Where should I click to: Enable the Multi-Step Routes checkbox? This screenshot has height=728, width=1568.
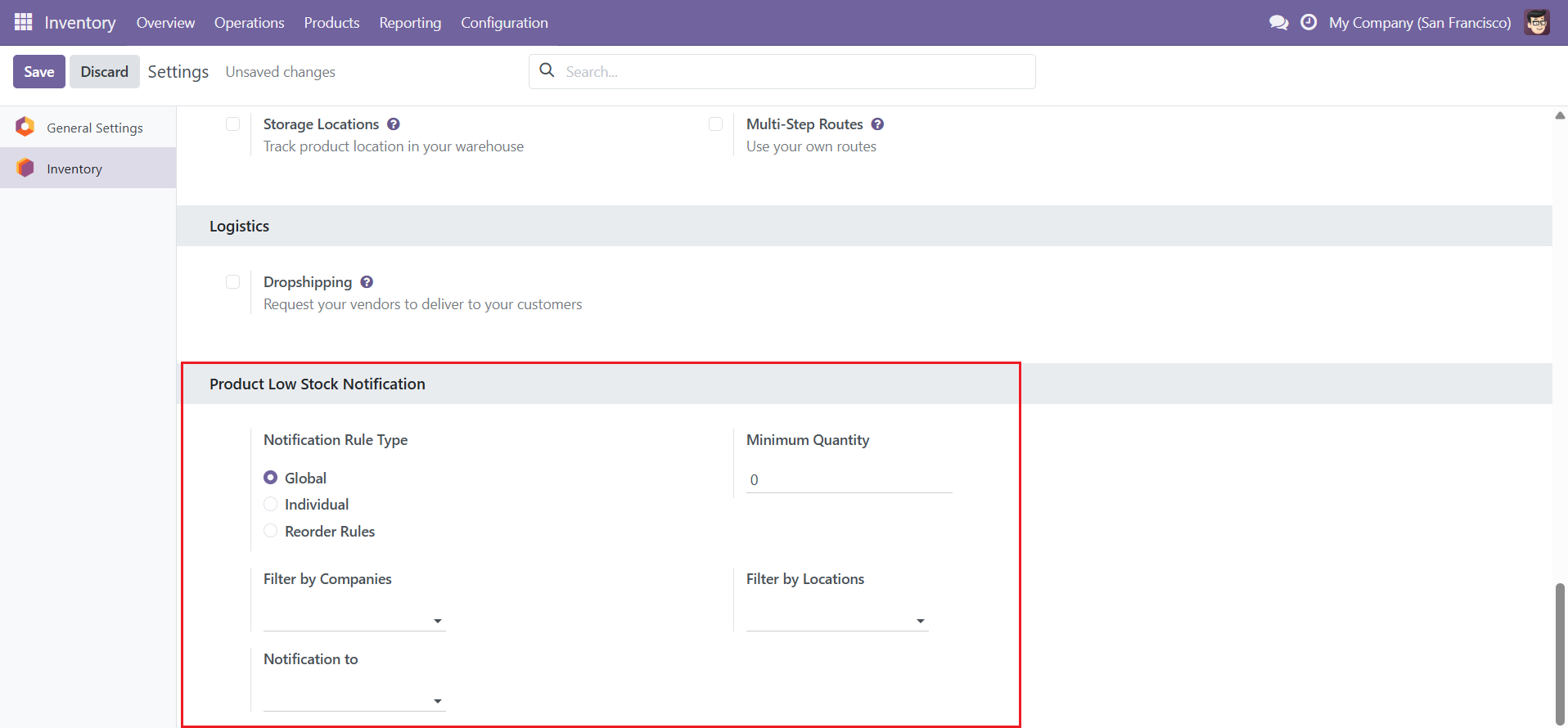pyautogui.click(x=716, y=124)
